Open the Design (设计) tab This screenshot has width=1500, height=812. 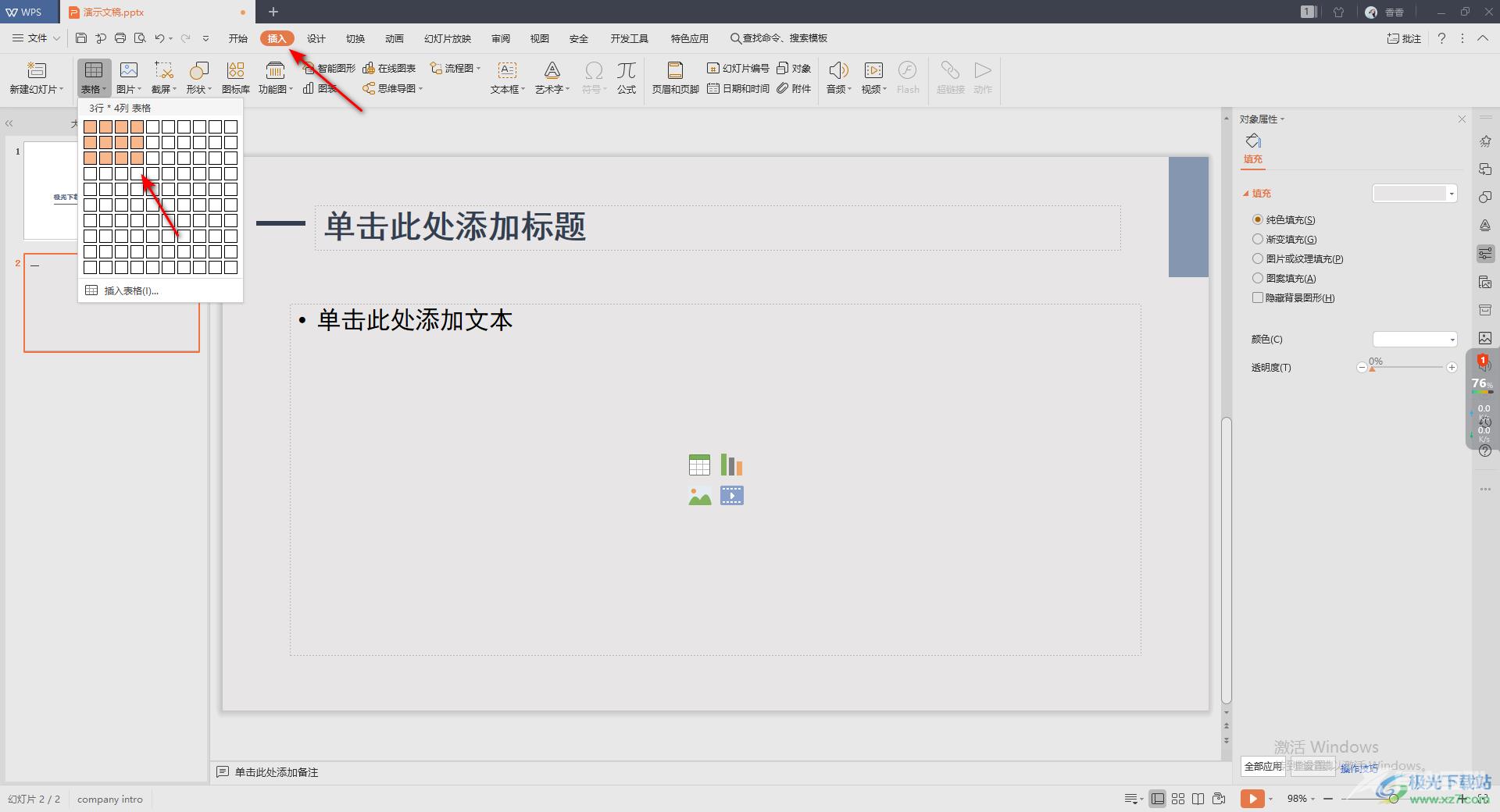316,38
